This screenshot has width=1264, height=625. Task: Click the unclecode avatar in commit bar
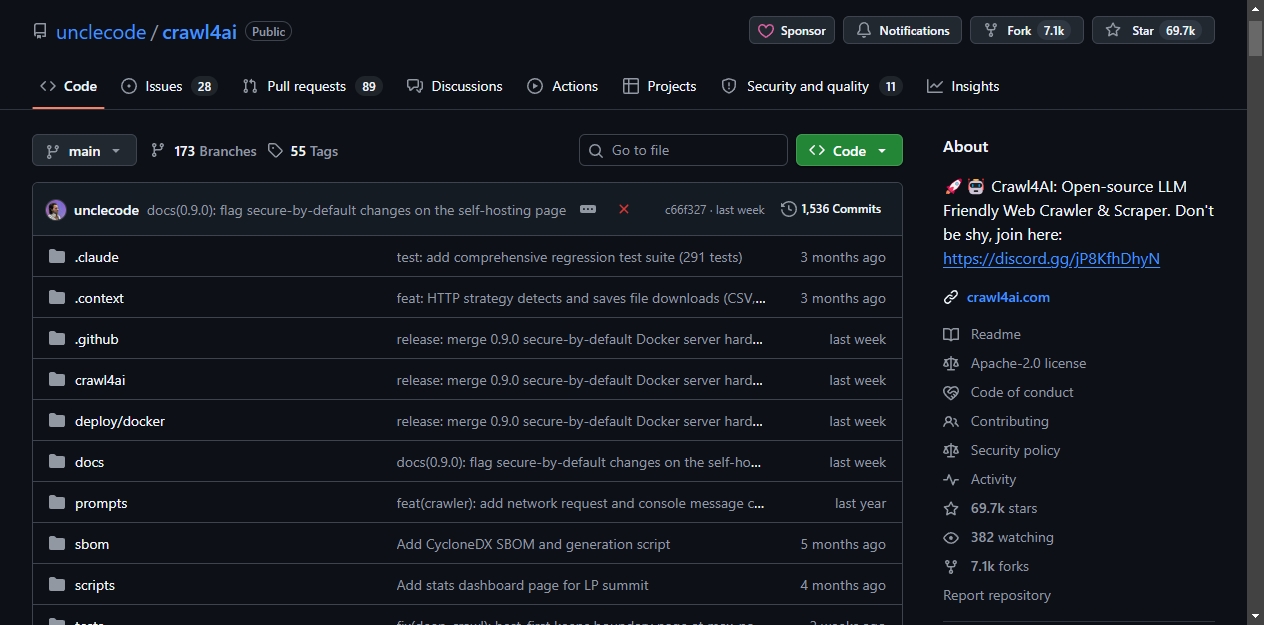56,210
